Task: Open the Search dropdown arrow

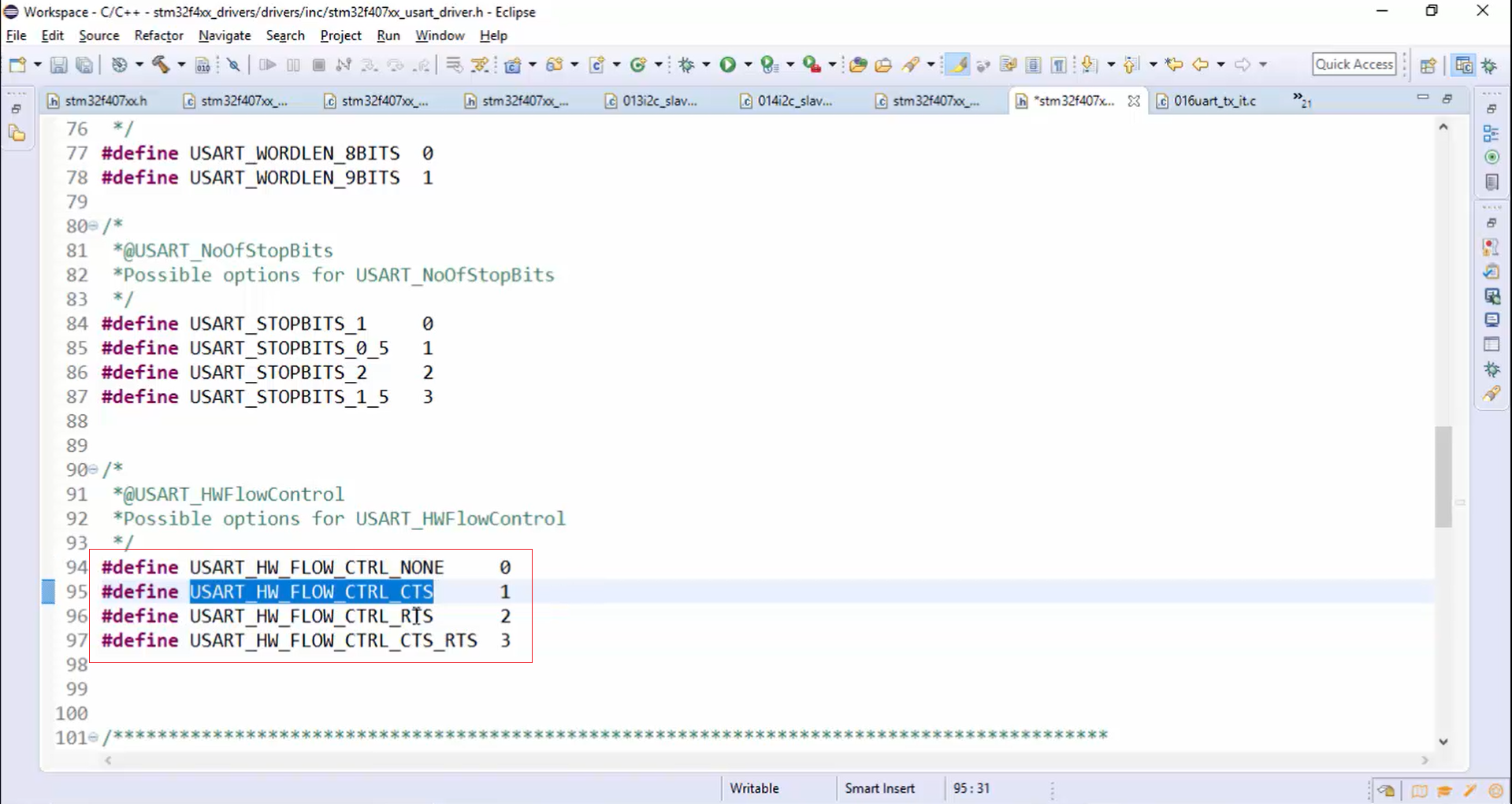Action: click(x=931, y=65)
